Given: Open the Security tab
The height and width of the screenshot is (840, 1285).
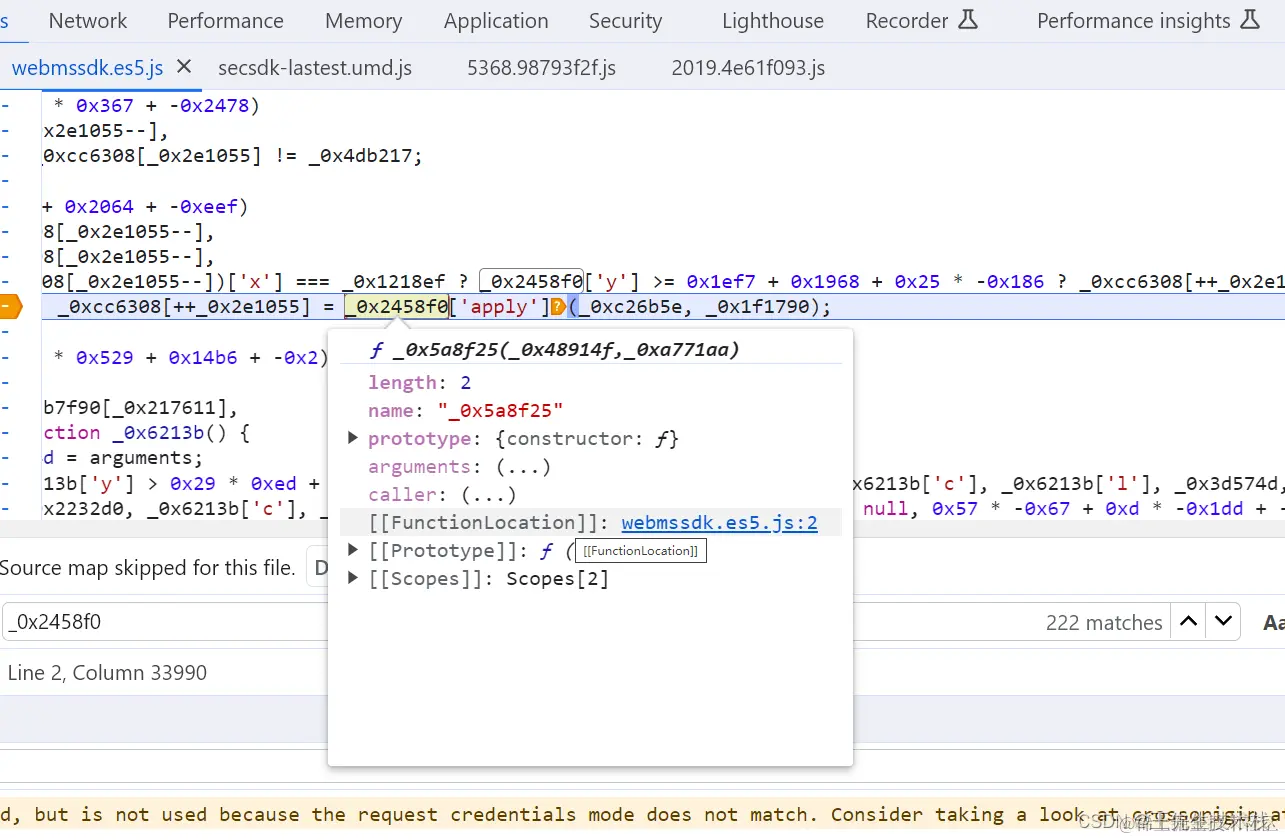Looking at the screenshot, I should point(625,21).
